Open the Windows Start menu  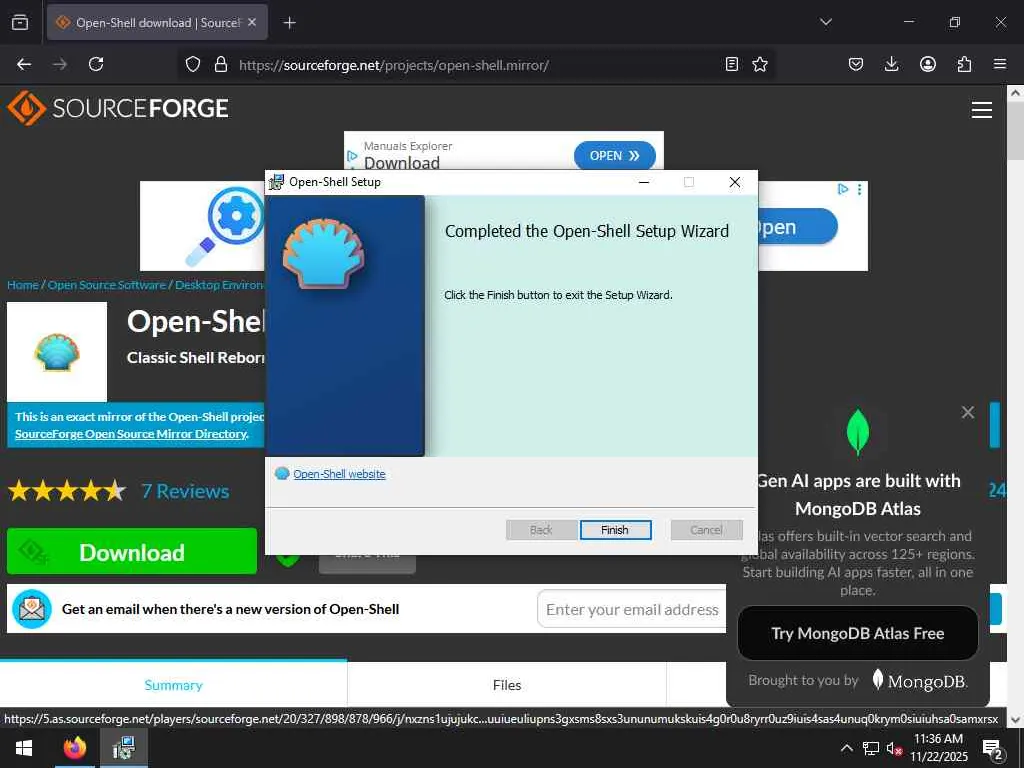pos(24,748)
